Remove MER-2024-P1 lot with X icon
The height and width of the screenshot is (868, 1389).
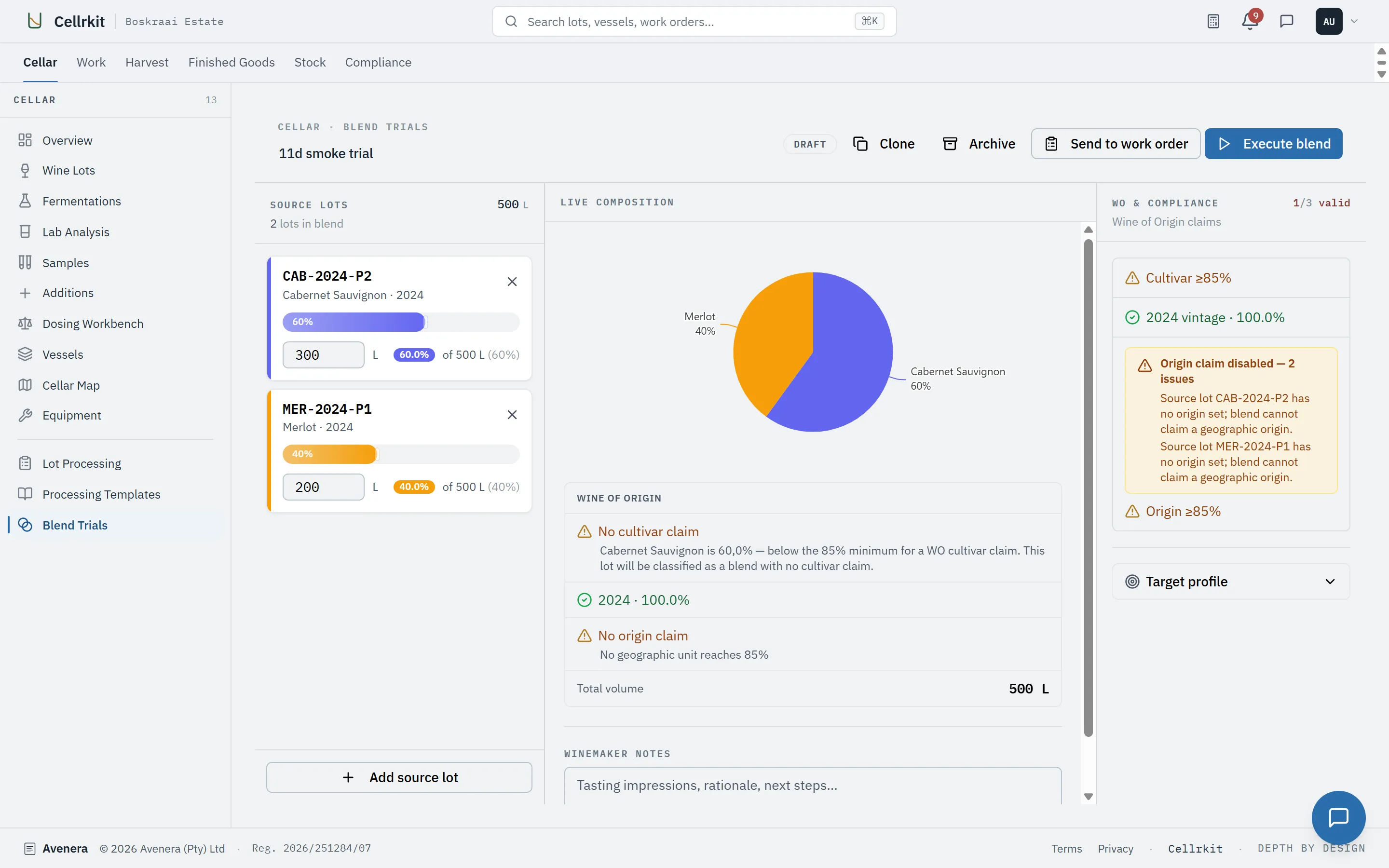pos(512,415)
